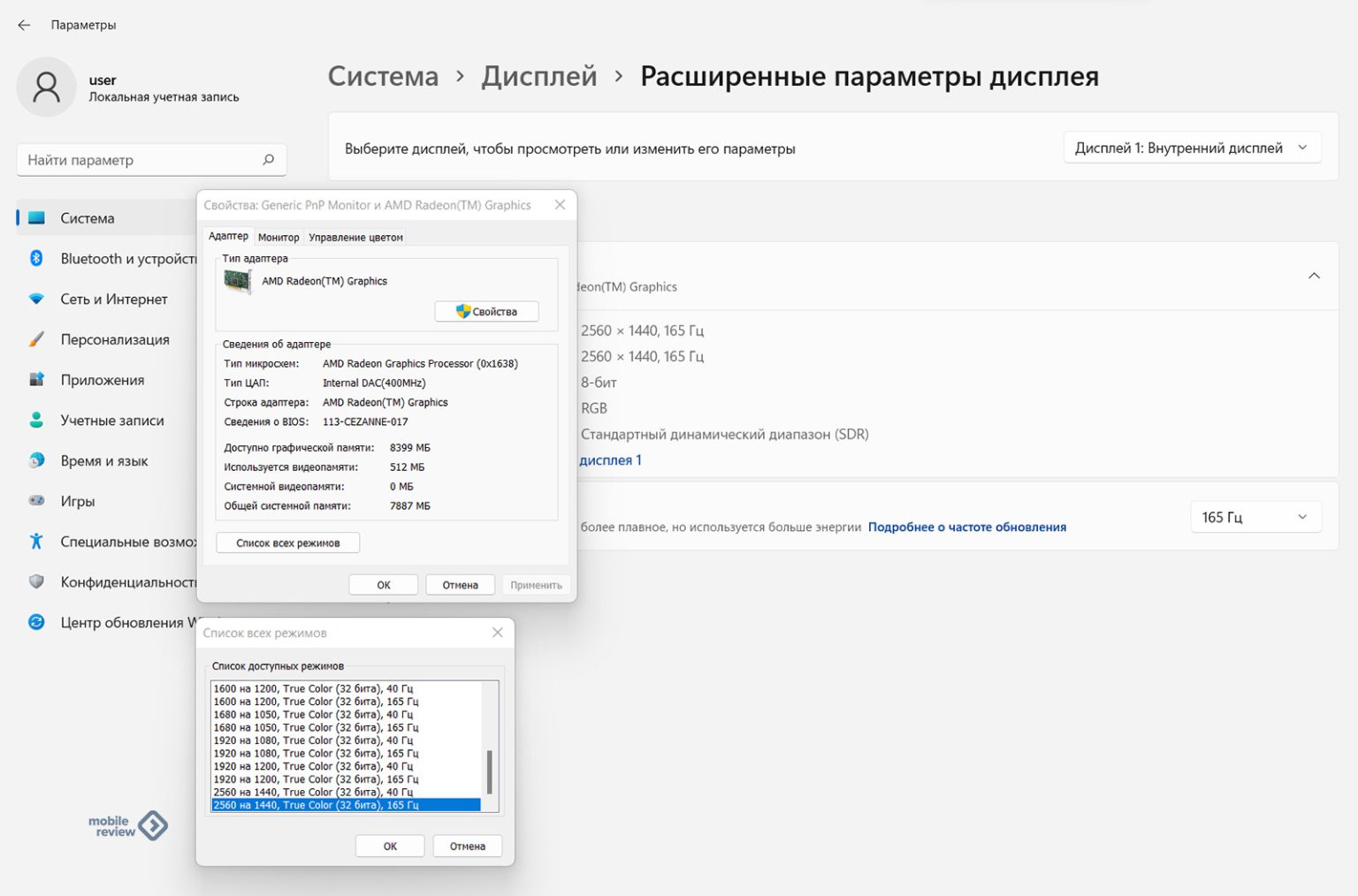Click Отмена in the adapter properties dialog
Viewport: 1358px width, 896px height.
coord(460,585)
